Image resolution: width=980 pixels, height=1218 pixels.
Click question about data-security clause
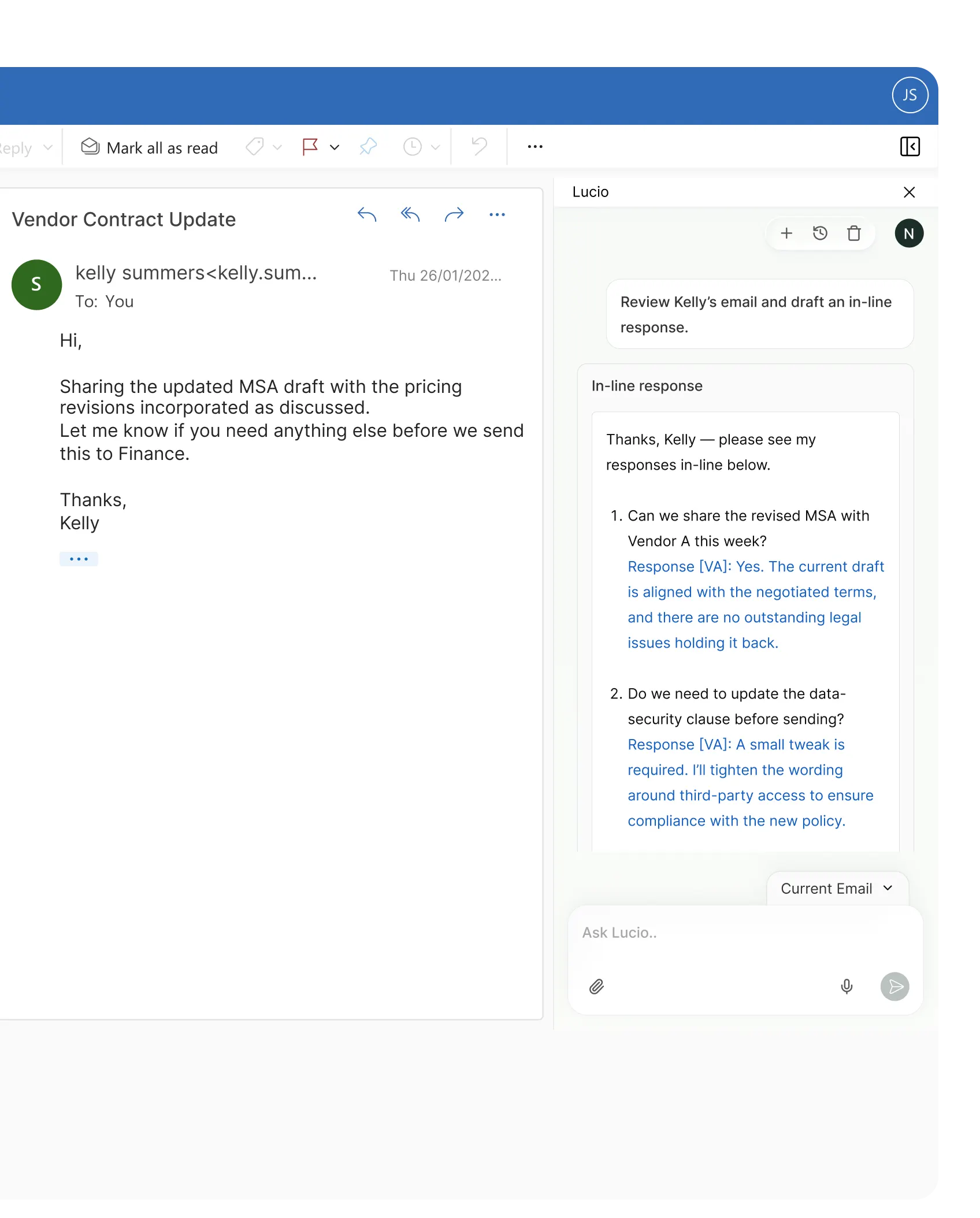point(736,706)
